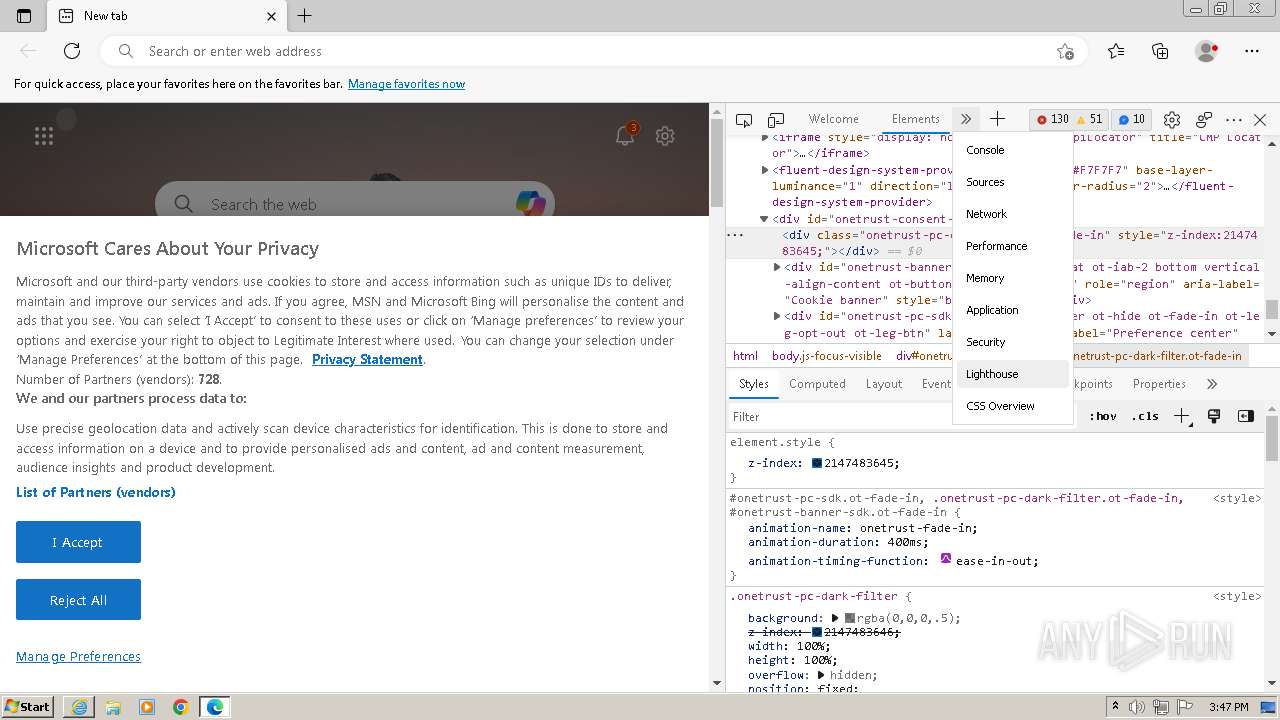Add this page to favorites star icon
1280x720 pixels.
[1065, 51]
